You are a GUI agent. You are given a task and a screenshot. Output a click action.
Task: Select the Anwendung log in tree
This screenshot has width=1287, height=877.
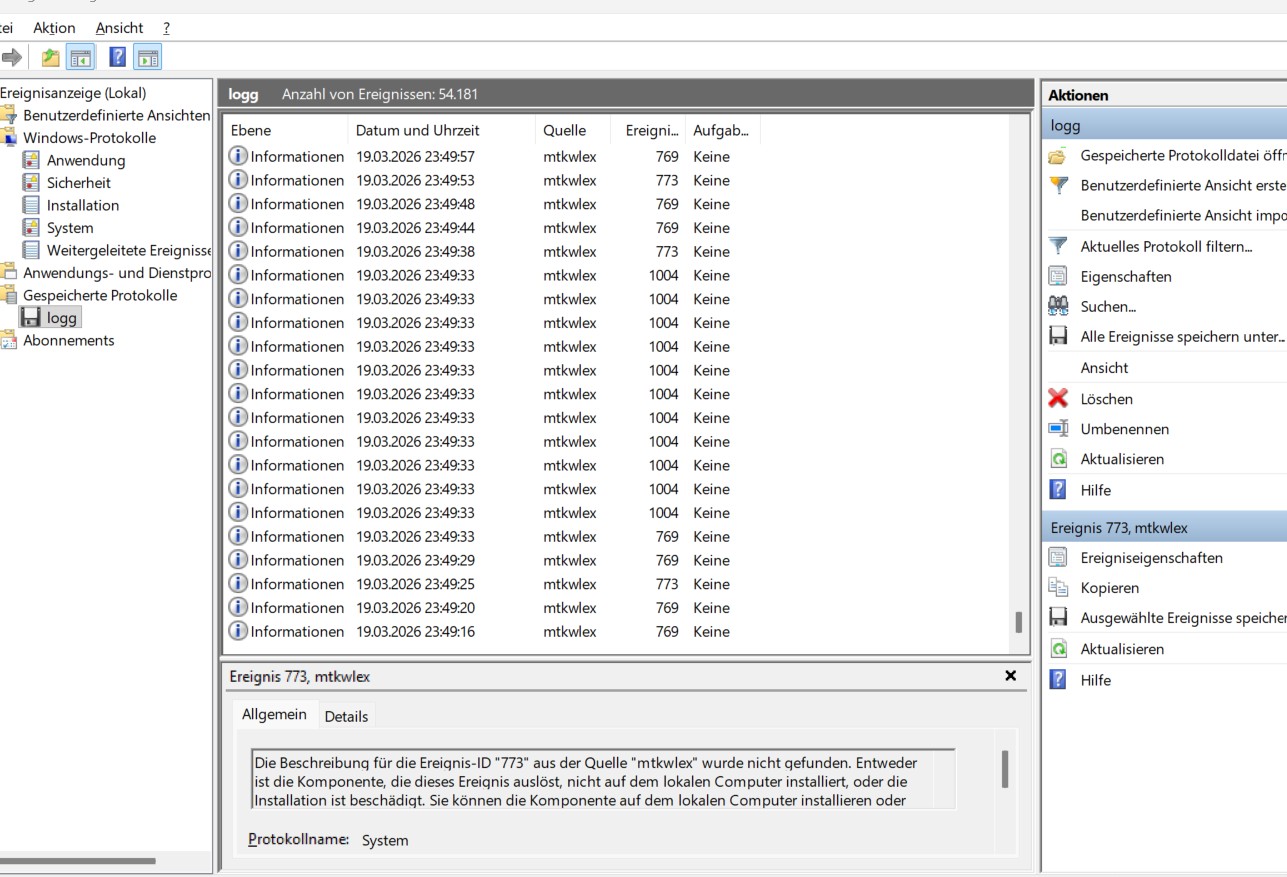86,160
